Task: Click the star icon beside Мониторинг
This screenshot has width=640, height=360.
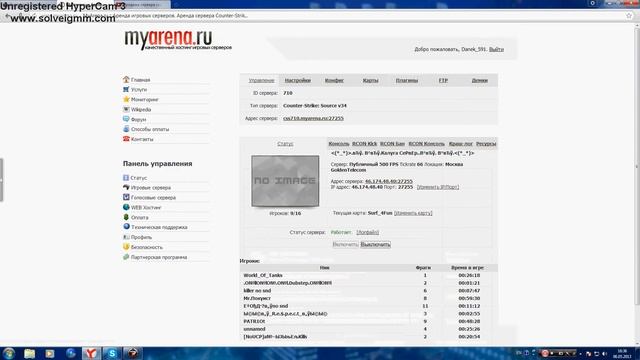Action: pos(126,99)
